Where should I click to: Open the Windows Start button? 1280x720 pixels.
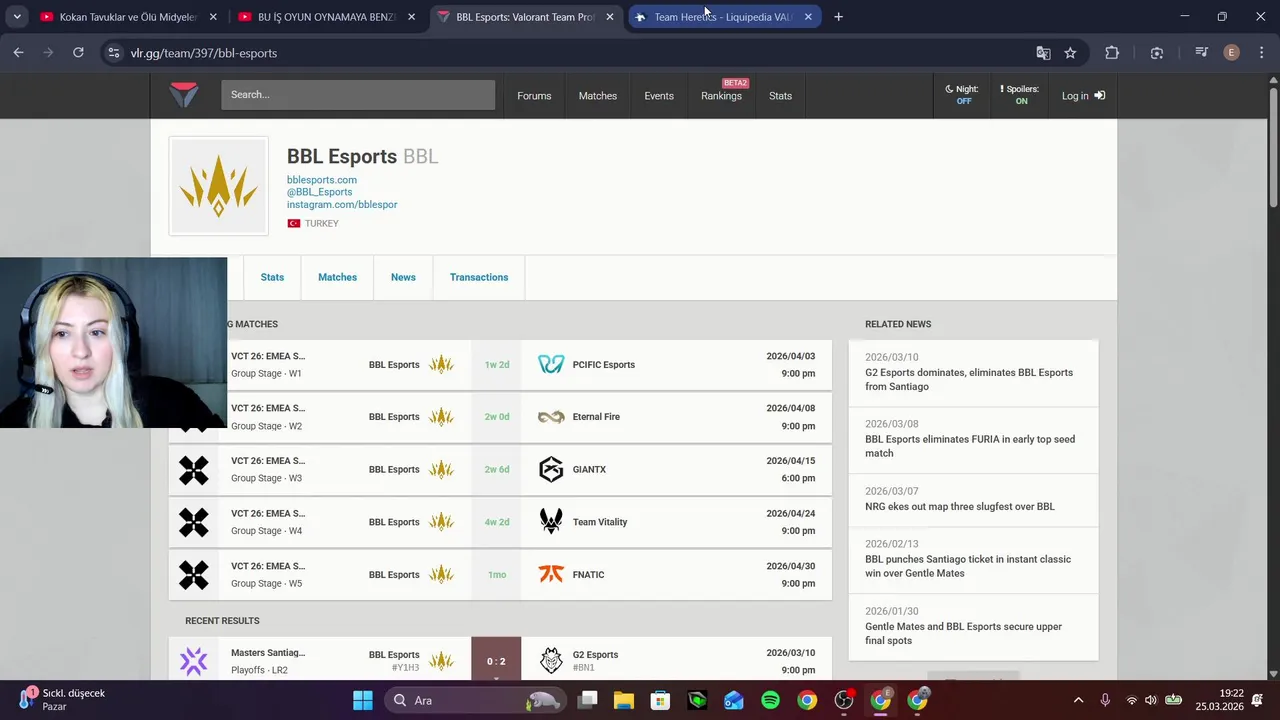pos(363,700)
